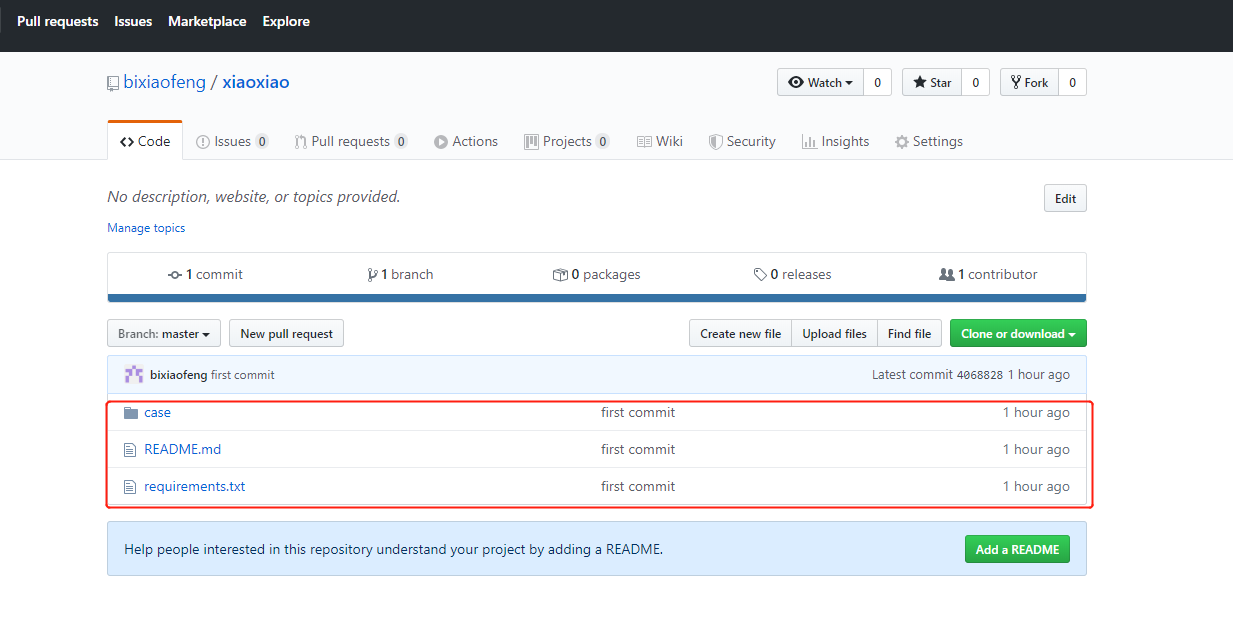Viewport: 1233px width, 617px height.
Task: Click the bixiaofeng avatar identicon
Action: pos(134,375)
